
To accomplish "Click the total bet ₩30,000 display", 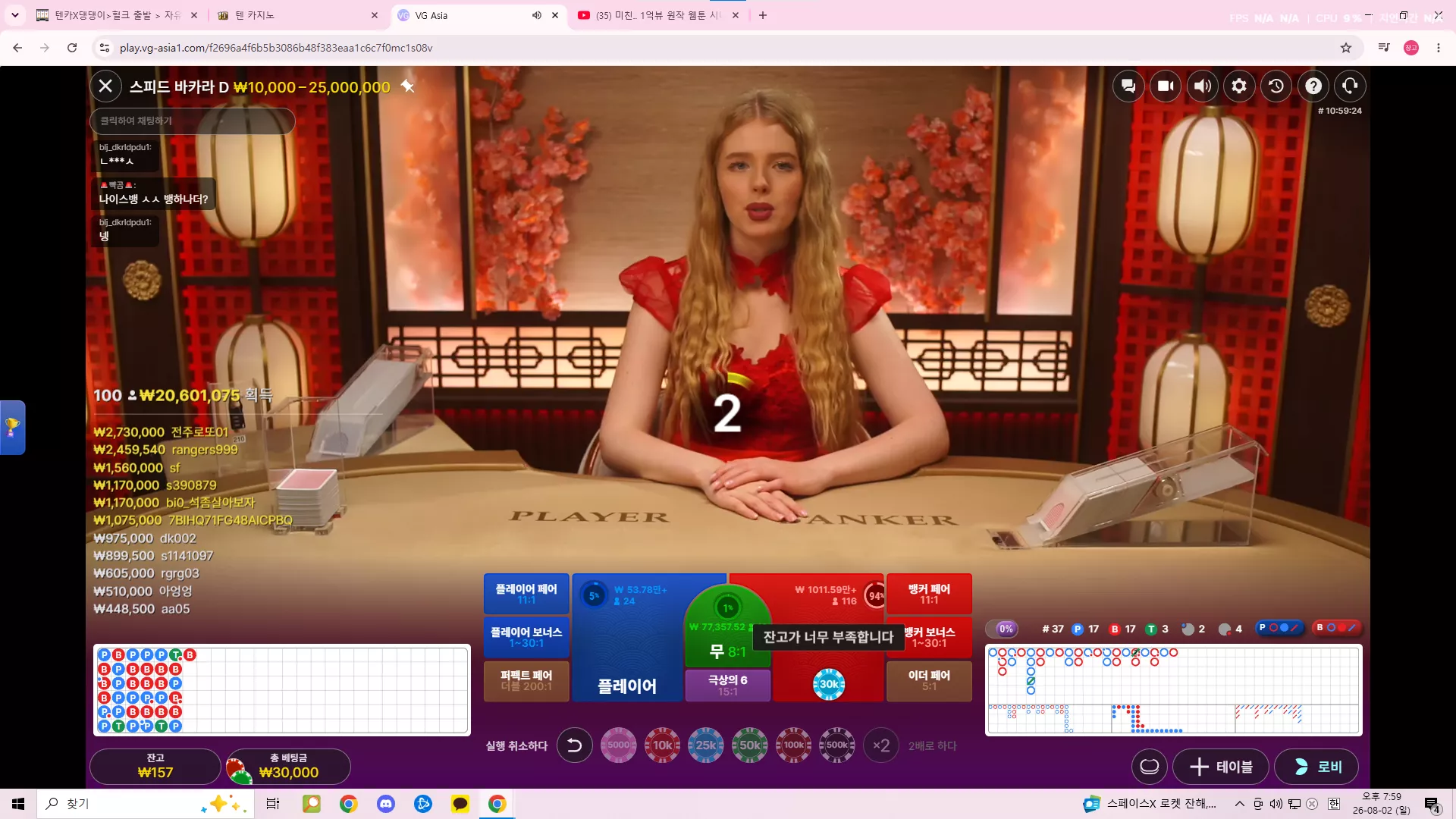I will click(289, 767).
